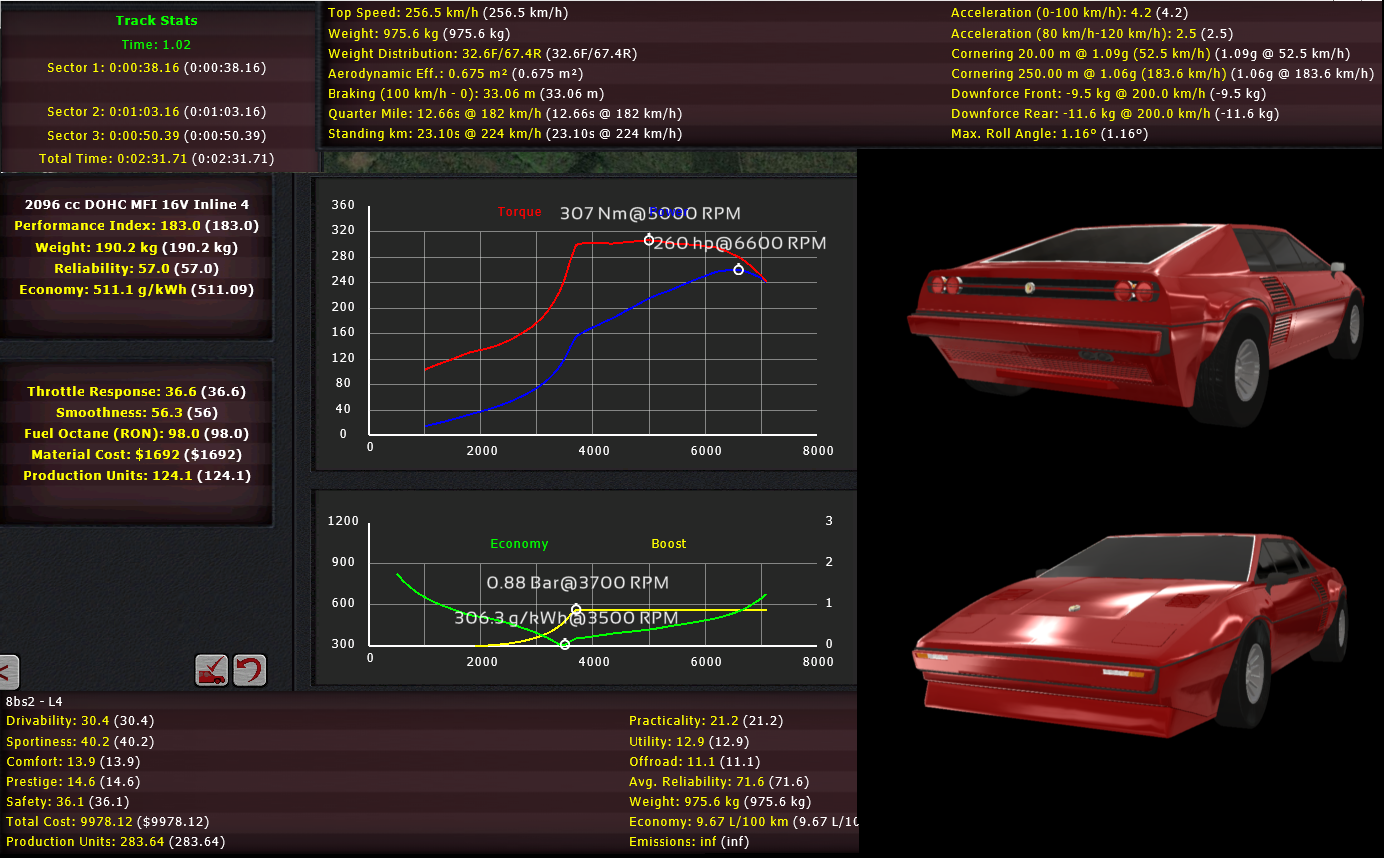The image size is (1384, 858).
Task: Click the Material Cost $1692 value
Action: [x=136, y=454]
